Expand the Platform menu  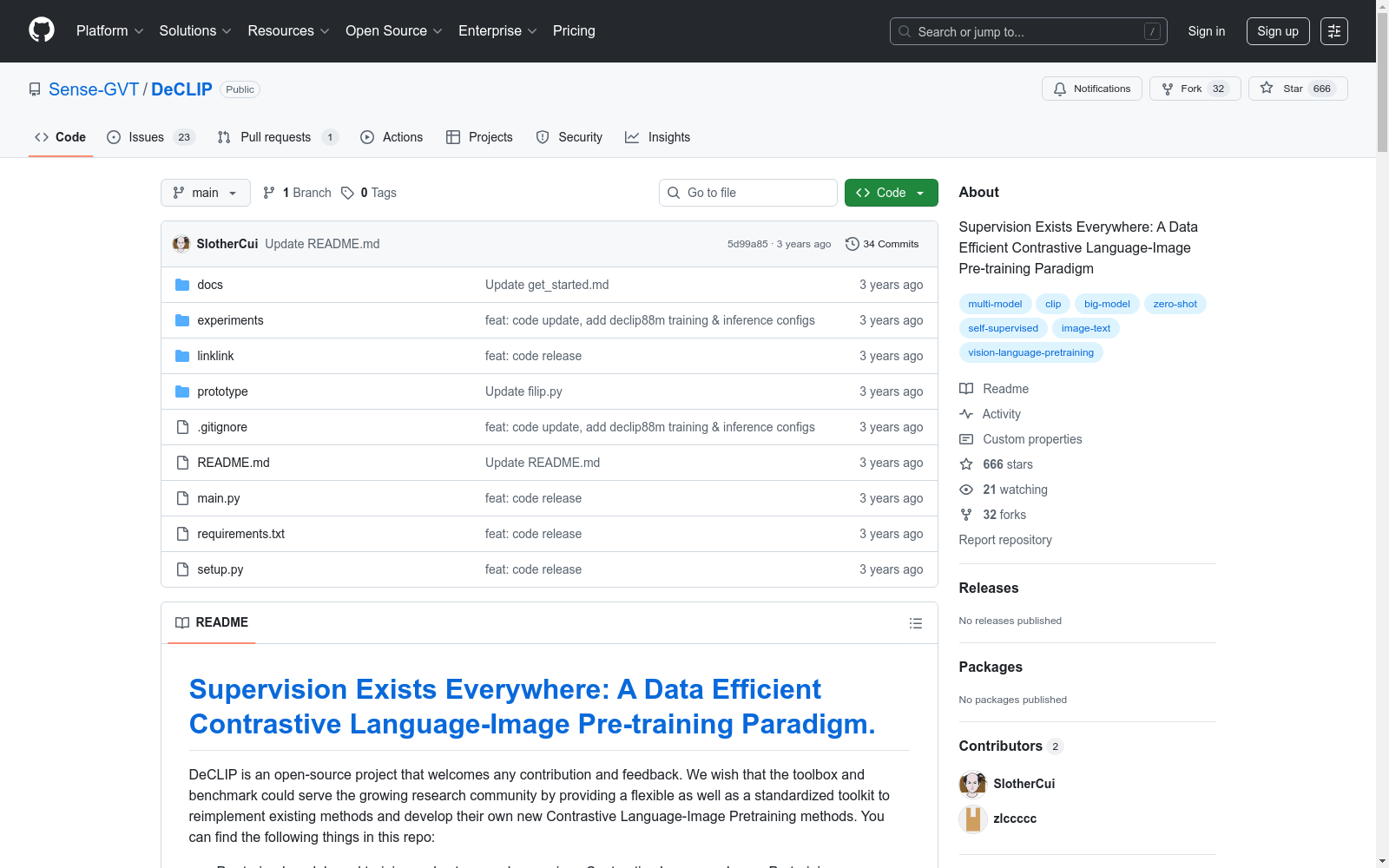click(109, 31)
